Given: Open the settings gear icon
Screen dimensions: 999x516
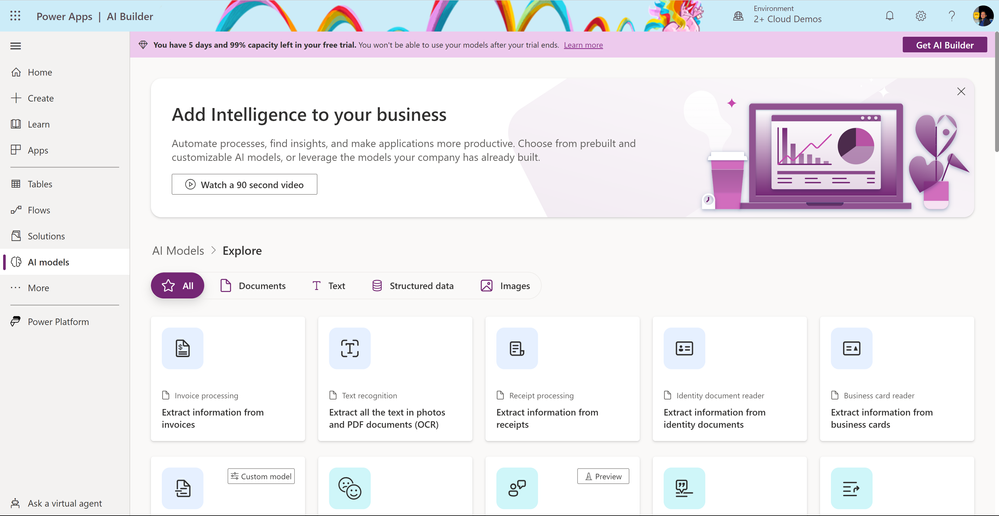Looking at the screenshot, I should coord(921,16).
